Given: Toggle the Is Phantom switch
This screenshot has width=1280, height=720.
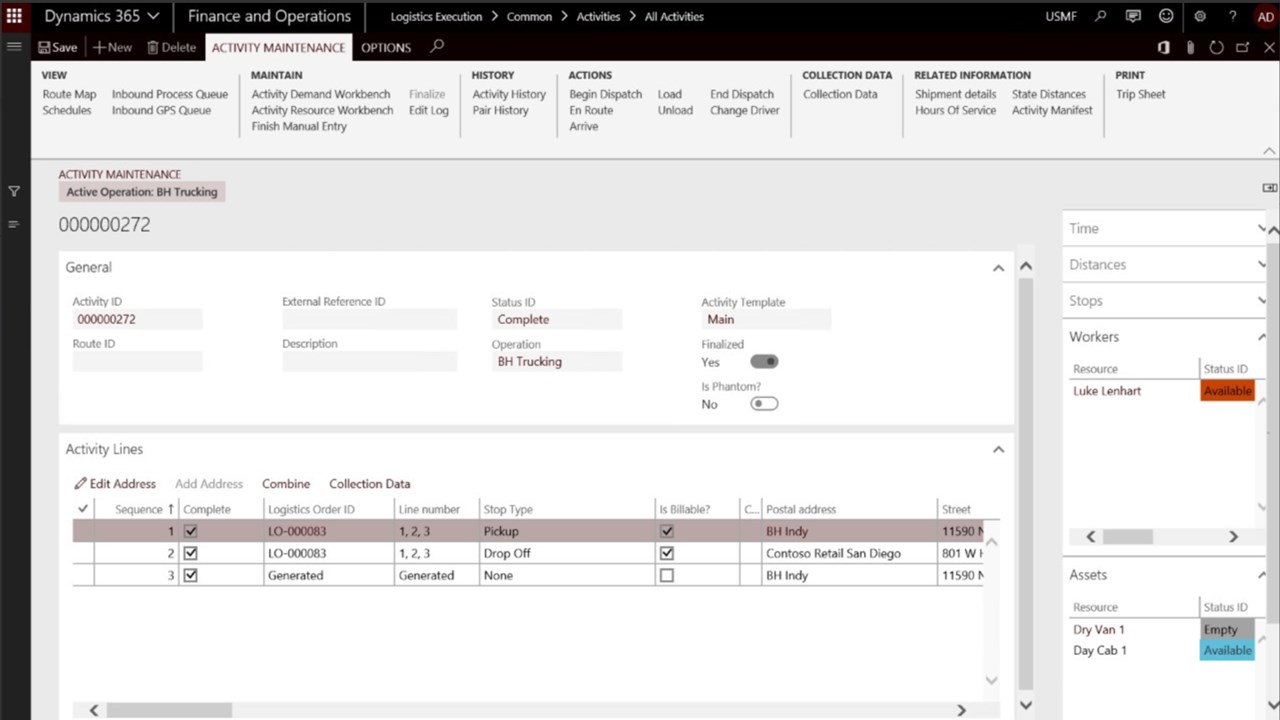Looking at the screenshot, I should click(x=764, y=404).
